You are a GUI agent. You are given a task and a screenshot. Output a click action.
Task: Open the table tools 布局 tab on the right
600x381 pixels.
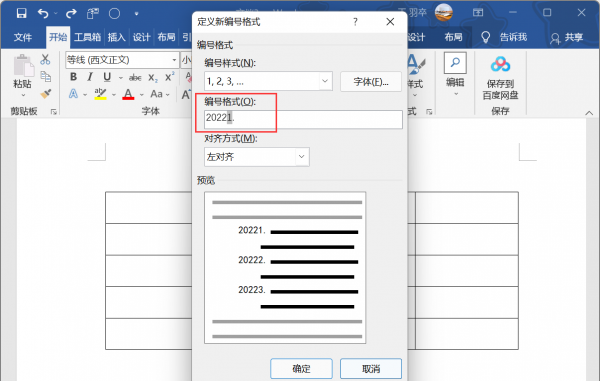click(453, 37)
